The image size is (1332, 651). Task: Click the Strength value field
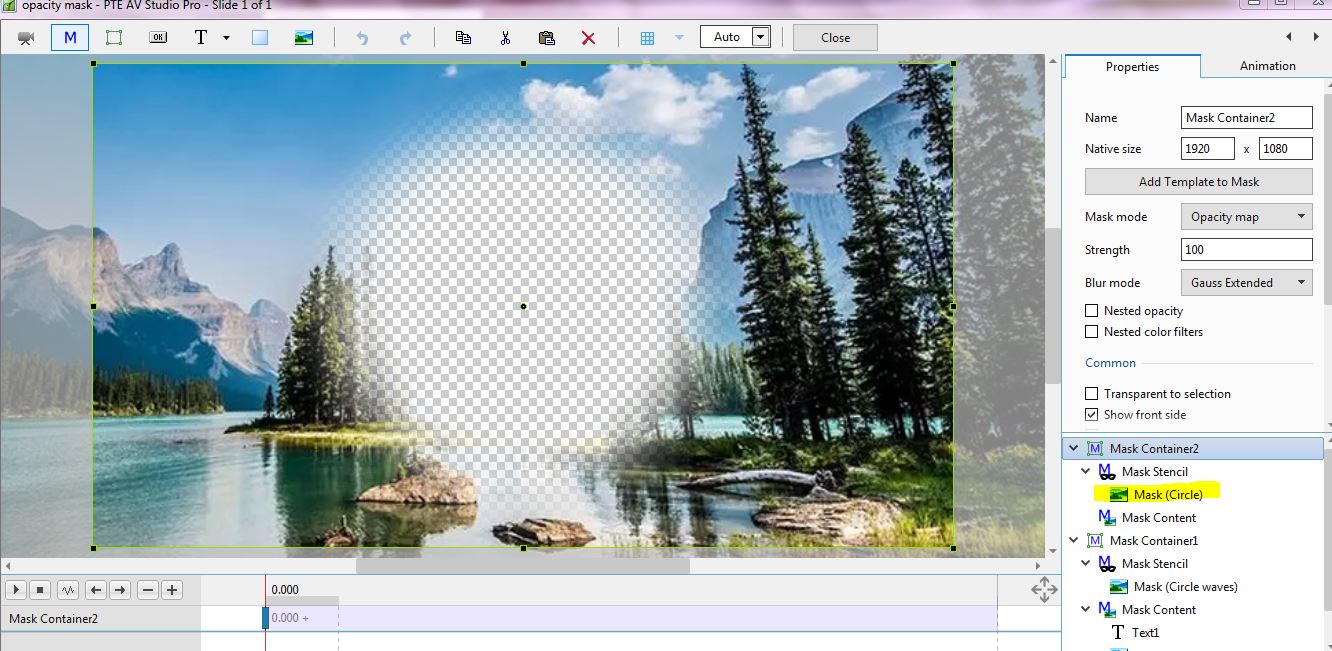coord(1246,250)
